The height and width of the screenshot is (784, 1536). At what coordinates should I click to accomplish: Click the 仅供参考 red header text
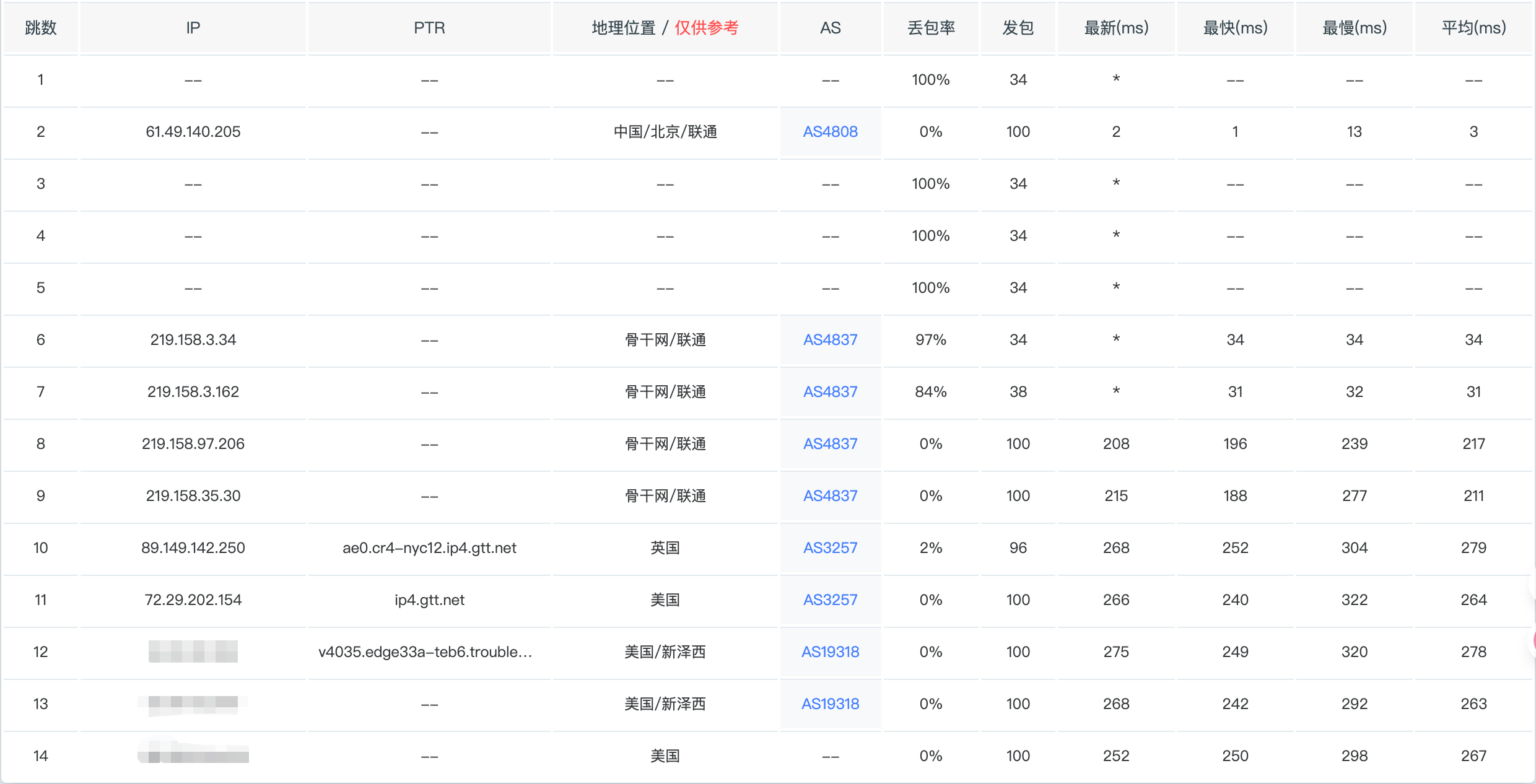pyautogui.click(x=707, y=28)
